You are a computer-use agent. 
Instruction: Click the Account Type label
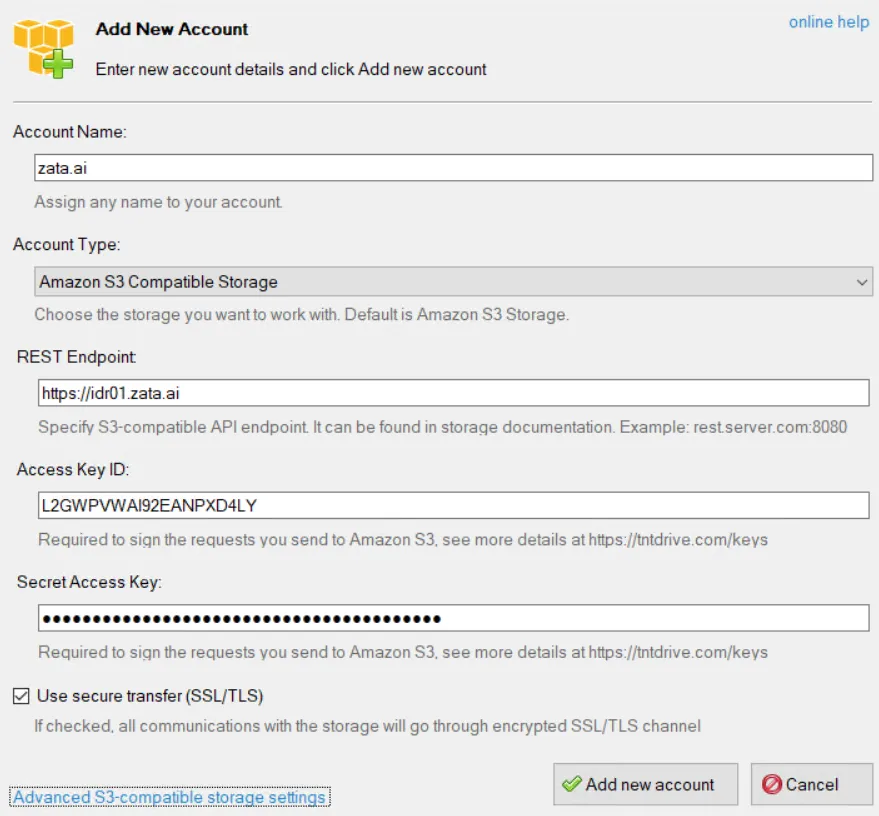pyautogui.click(x=67, y=244)
